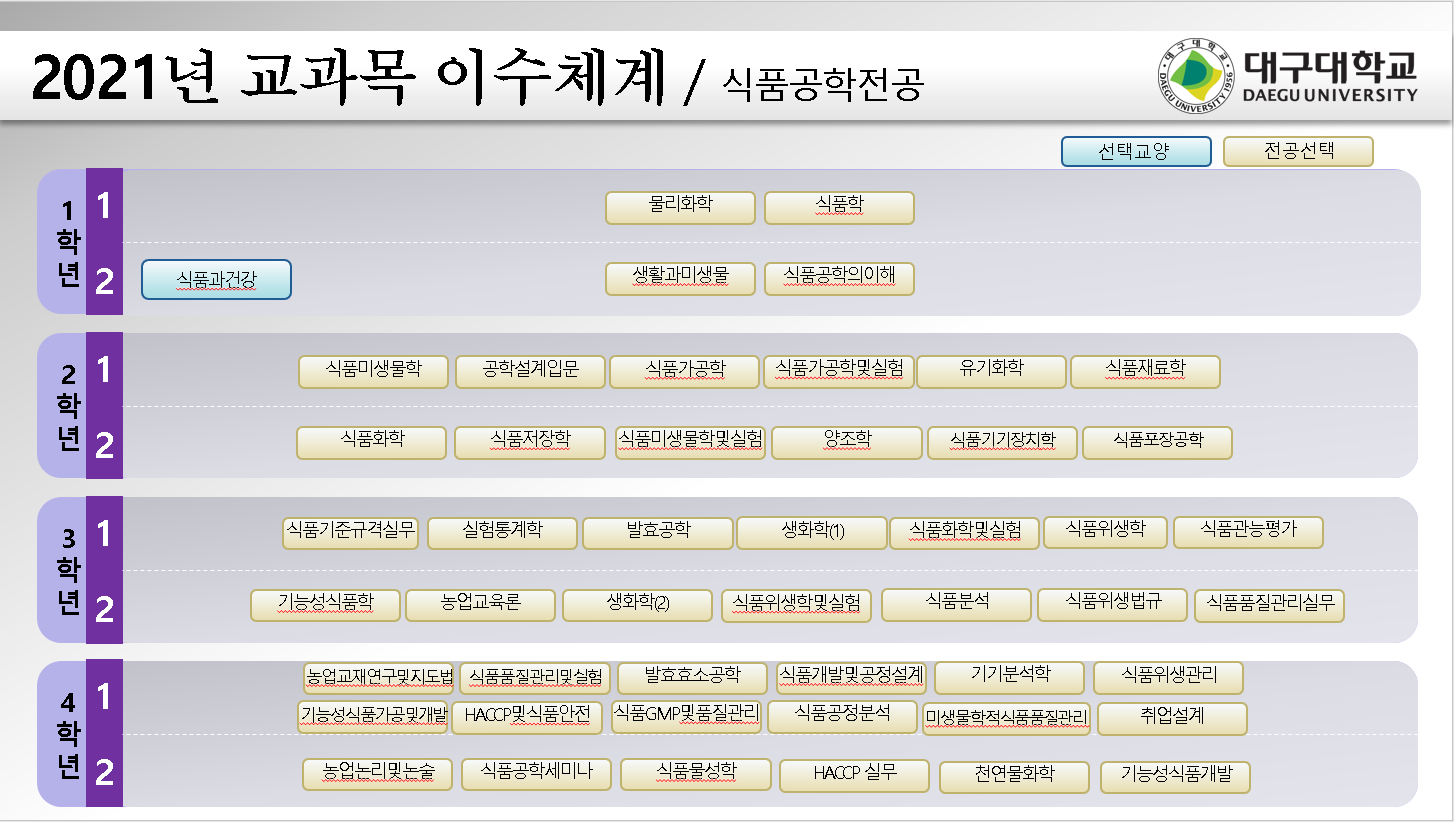Click the HACCP 실무 course box
Viewport: 1454px width, 822px height.
click(854, 775)
